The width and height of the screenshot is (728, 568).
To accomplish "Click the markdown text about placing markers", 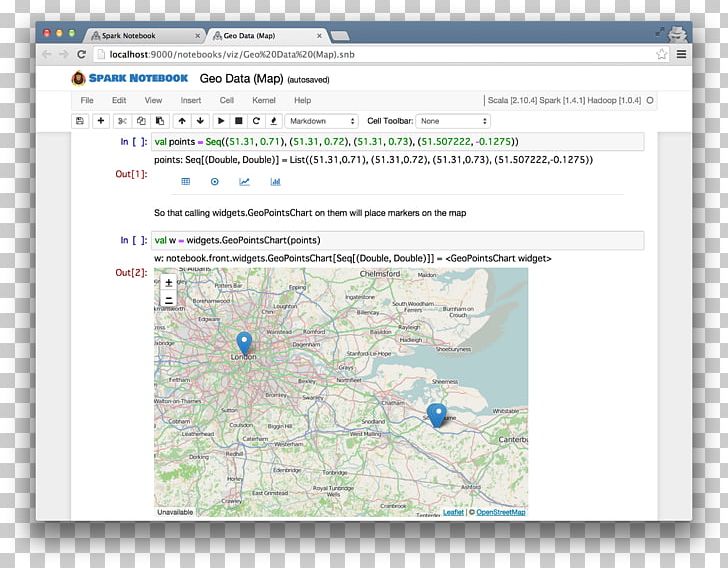I will 310,213.
